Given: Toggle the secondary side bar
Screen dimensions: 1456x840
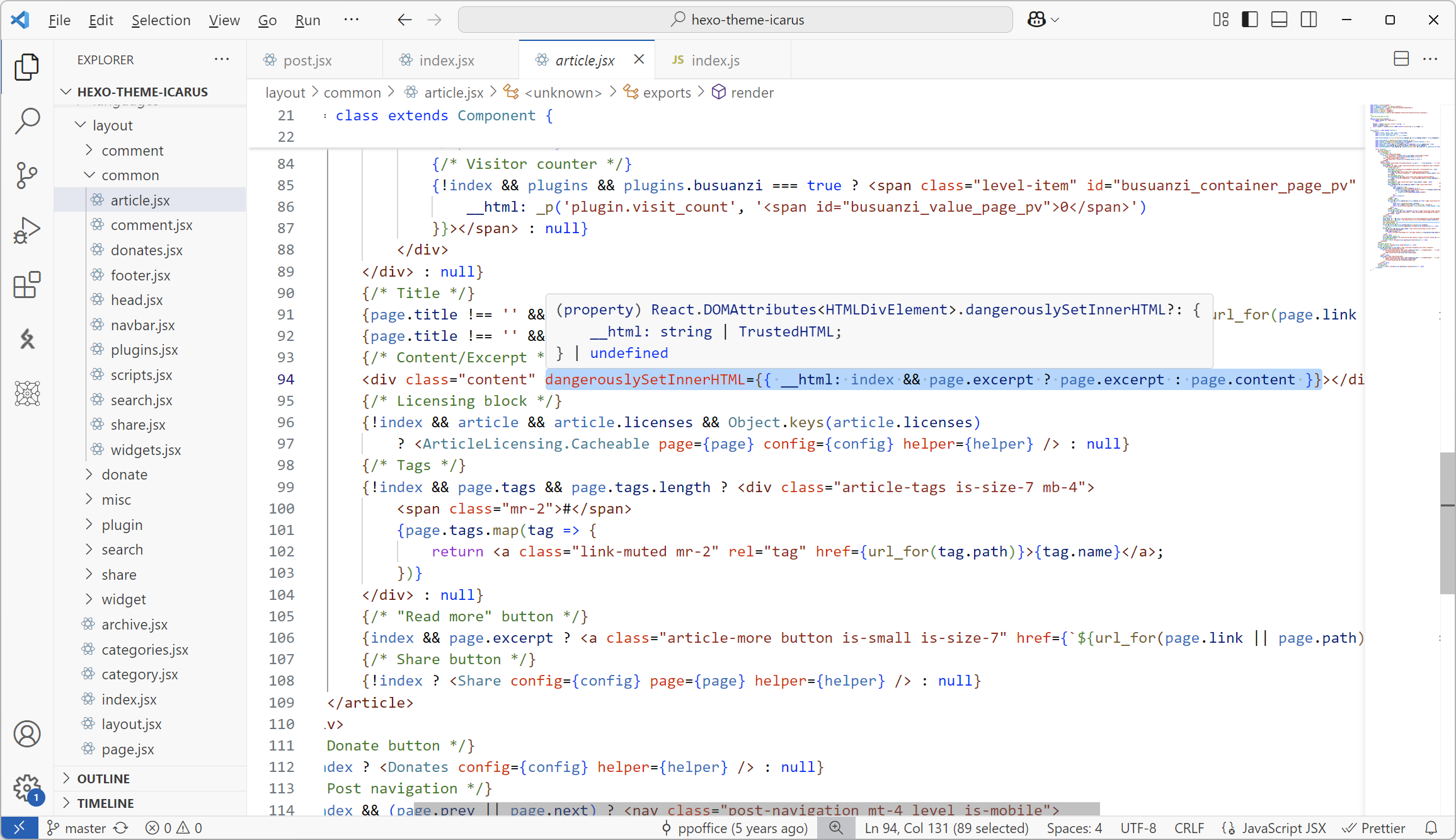Looking at the screenshot, I should 1309,20.
